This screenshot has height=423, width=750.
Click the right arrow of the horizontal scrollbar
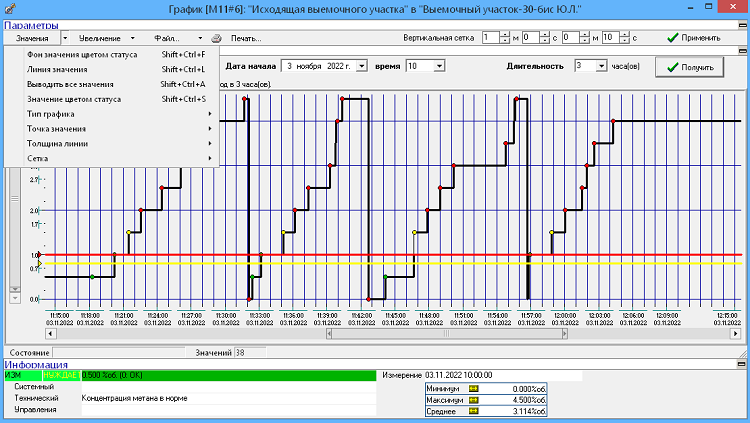pyautogui.click(x=736, y=334)
